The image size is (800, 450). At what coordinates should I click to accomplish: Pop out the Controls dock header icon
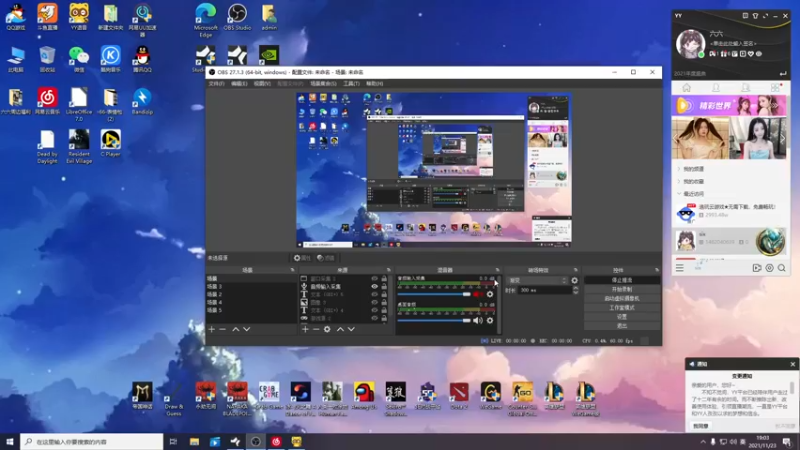pyautogui.click(x=657, y=270)
